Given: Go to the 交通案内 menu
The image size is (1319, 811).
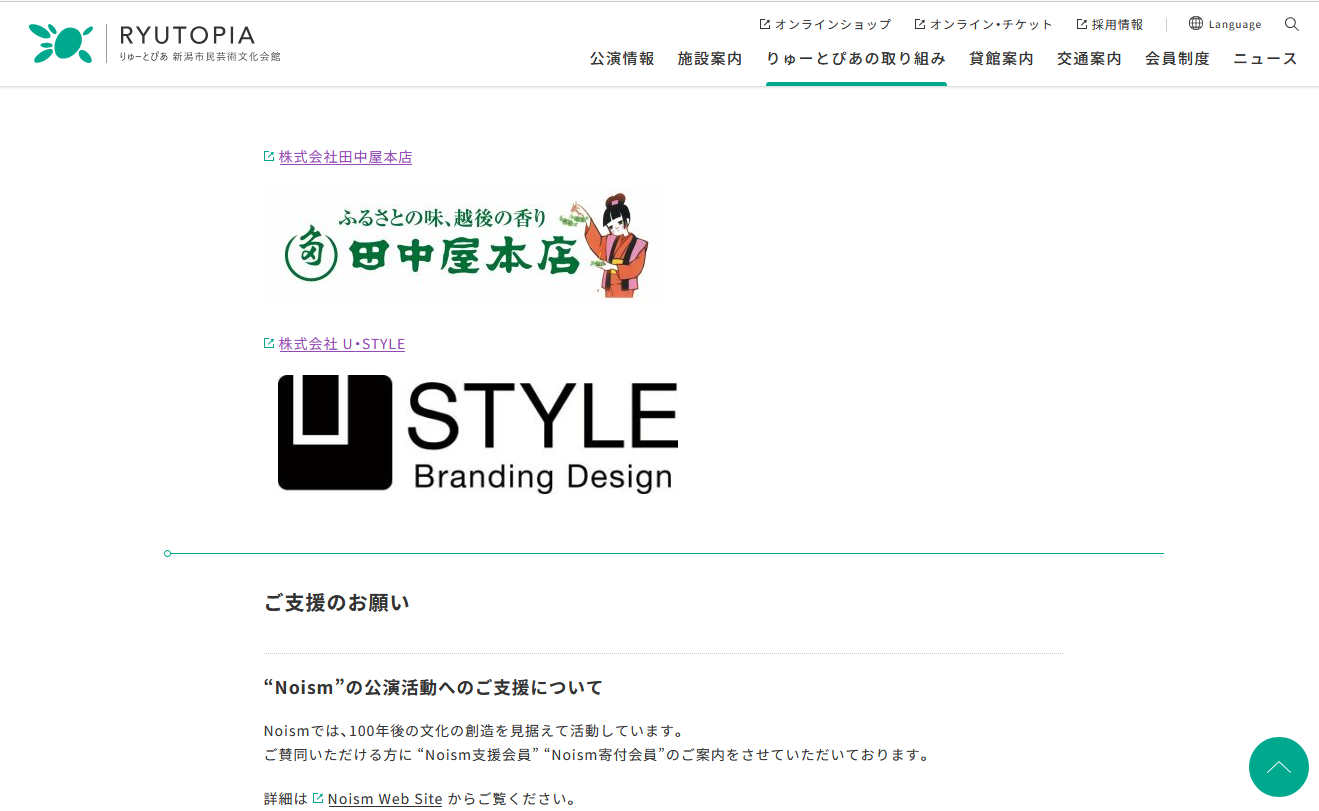Looking at the screenshot, I should tap(1089, 59).
